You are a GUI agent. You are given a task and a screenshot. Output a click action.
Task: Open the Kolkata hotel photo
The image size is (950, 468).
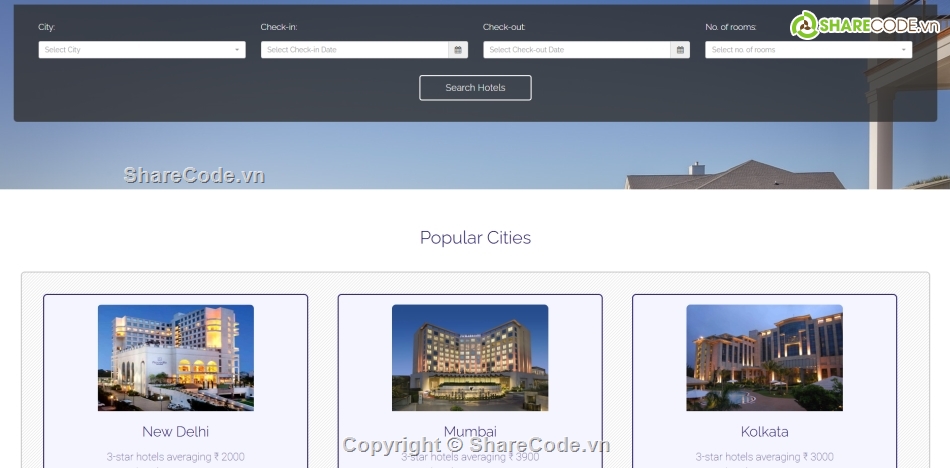[764, 358]
